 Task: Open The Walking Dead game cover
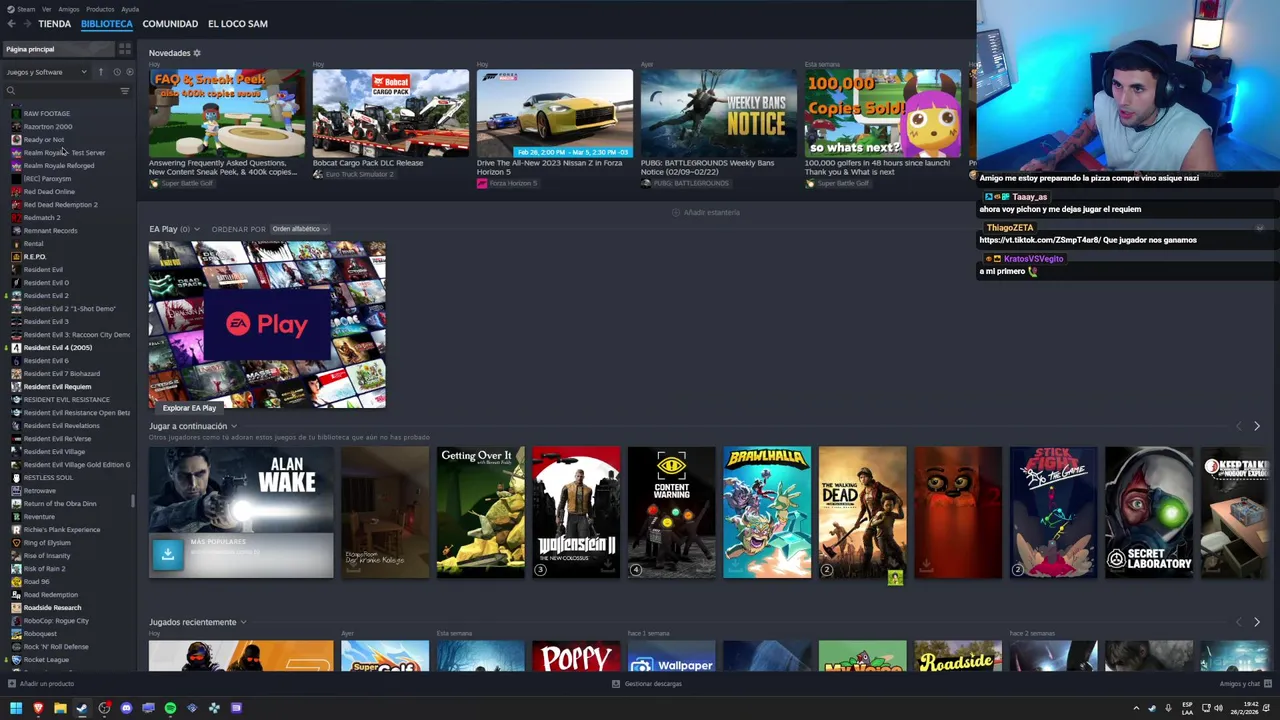tap(862, 512)
